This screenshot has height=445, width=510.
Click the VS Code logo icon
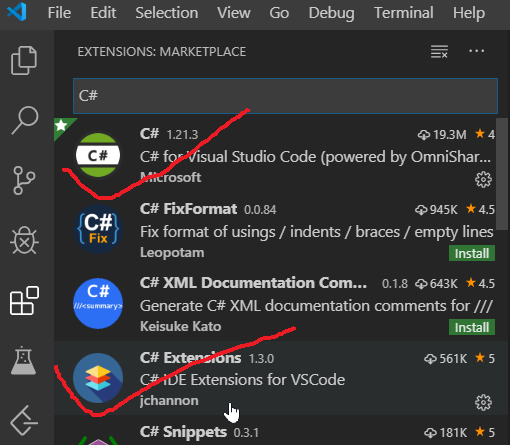[17, 12]
